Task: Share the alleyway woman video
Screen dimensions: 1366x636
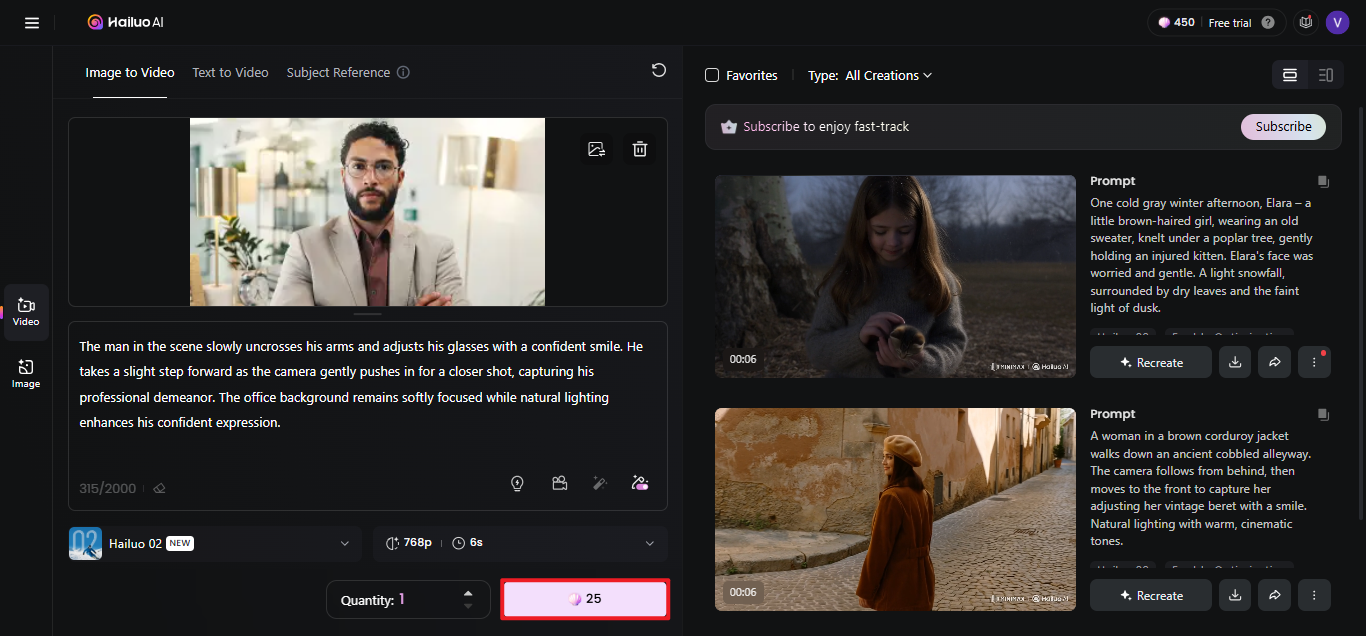Action: [x=1275, y=595]
